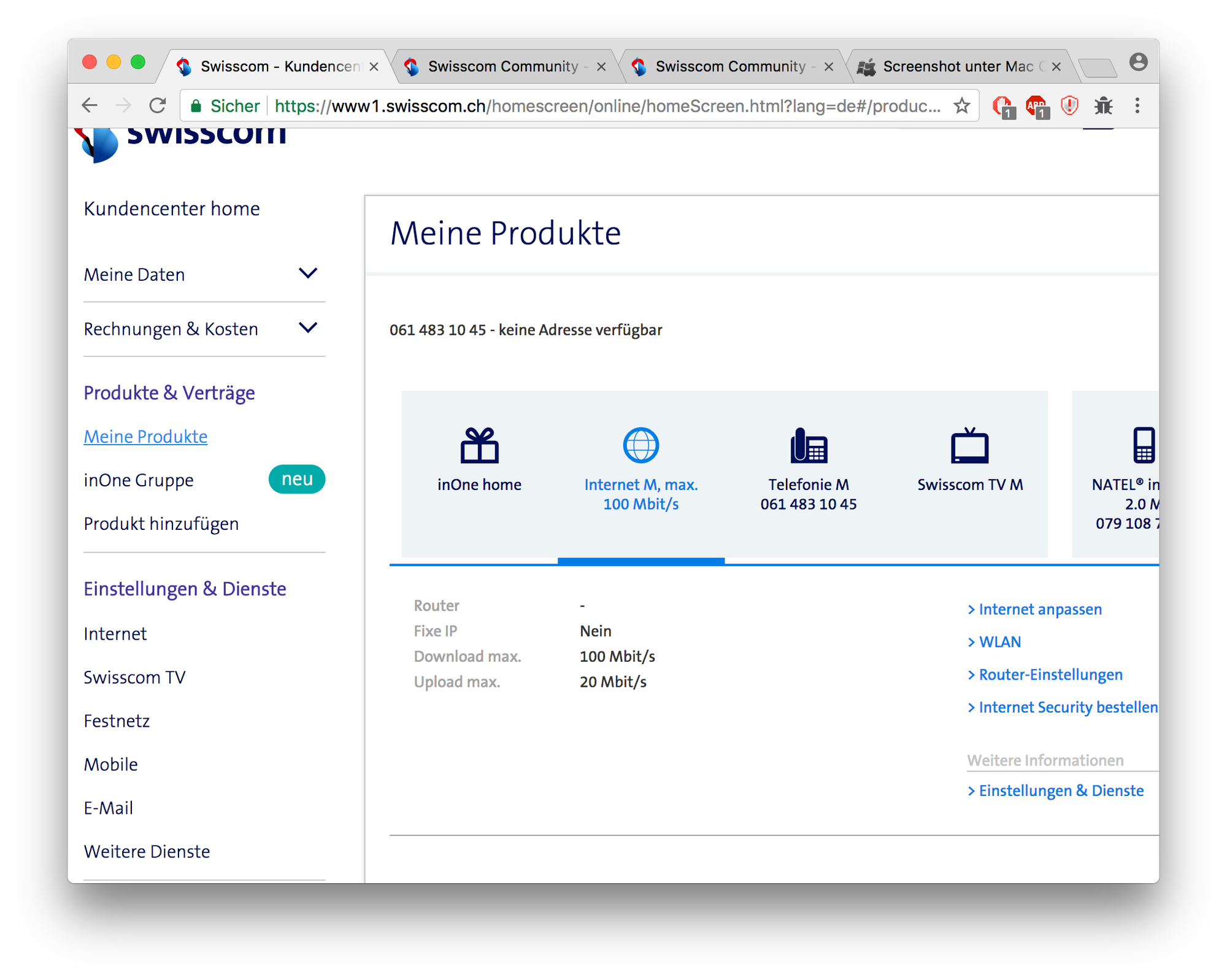Select the Internet M globe icon
Viewport: 1227px width, 980px height.
(640, 445)
